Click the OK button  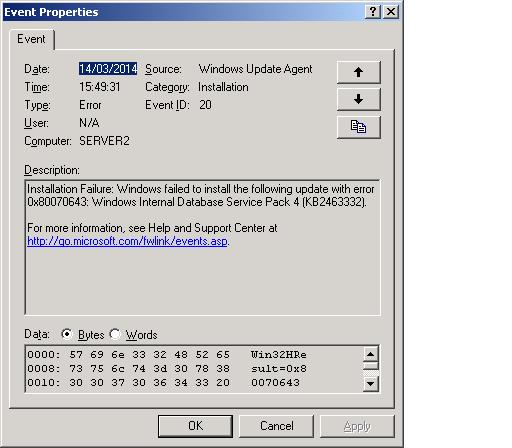tap(195, 426)
